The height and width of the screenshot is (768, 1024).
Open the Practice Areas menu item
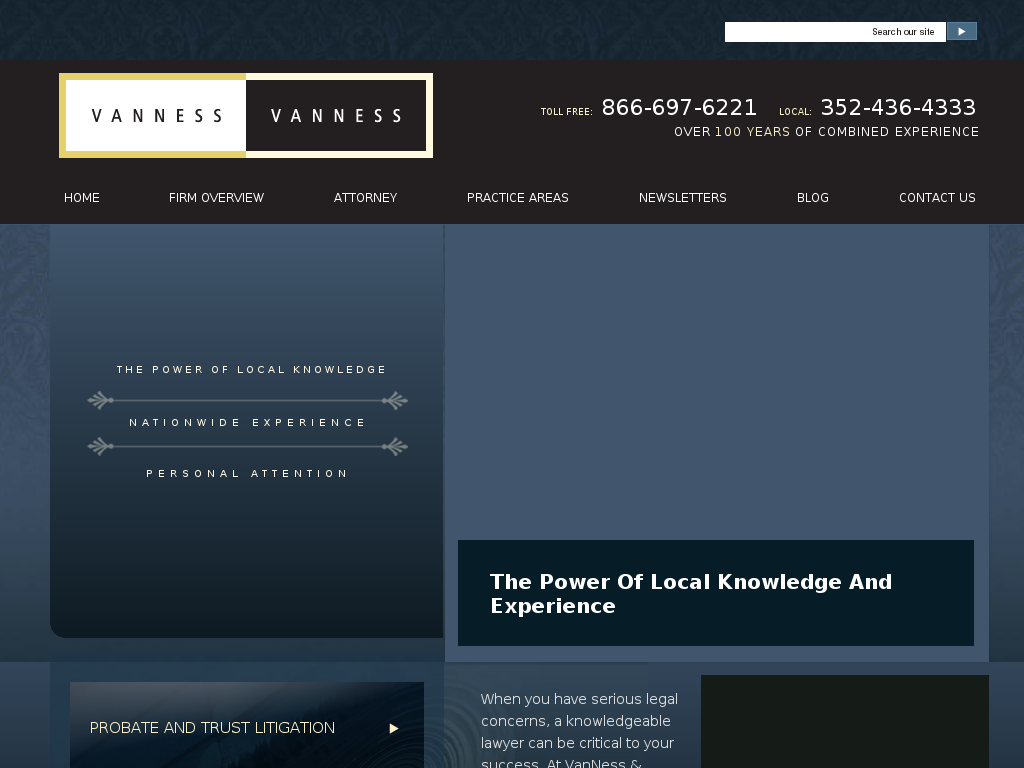(x=517, y=198)
